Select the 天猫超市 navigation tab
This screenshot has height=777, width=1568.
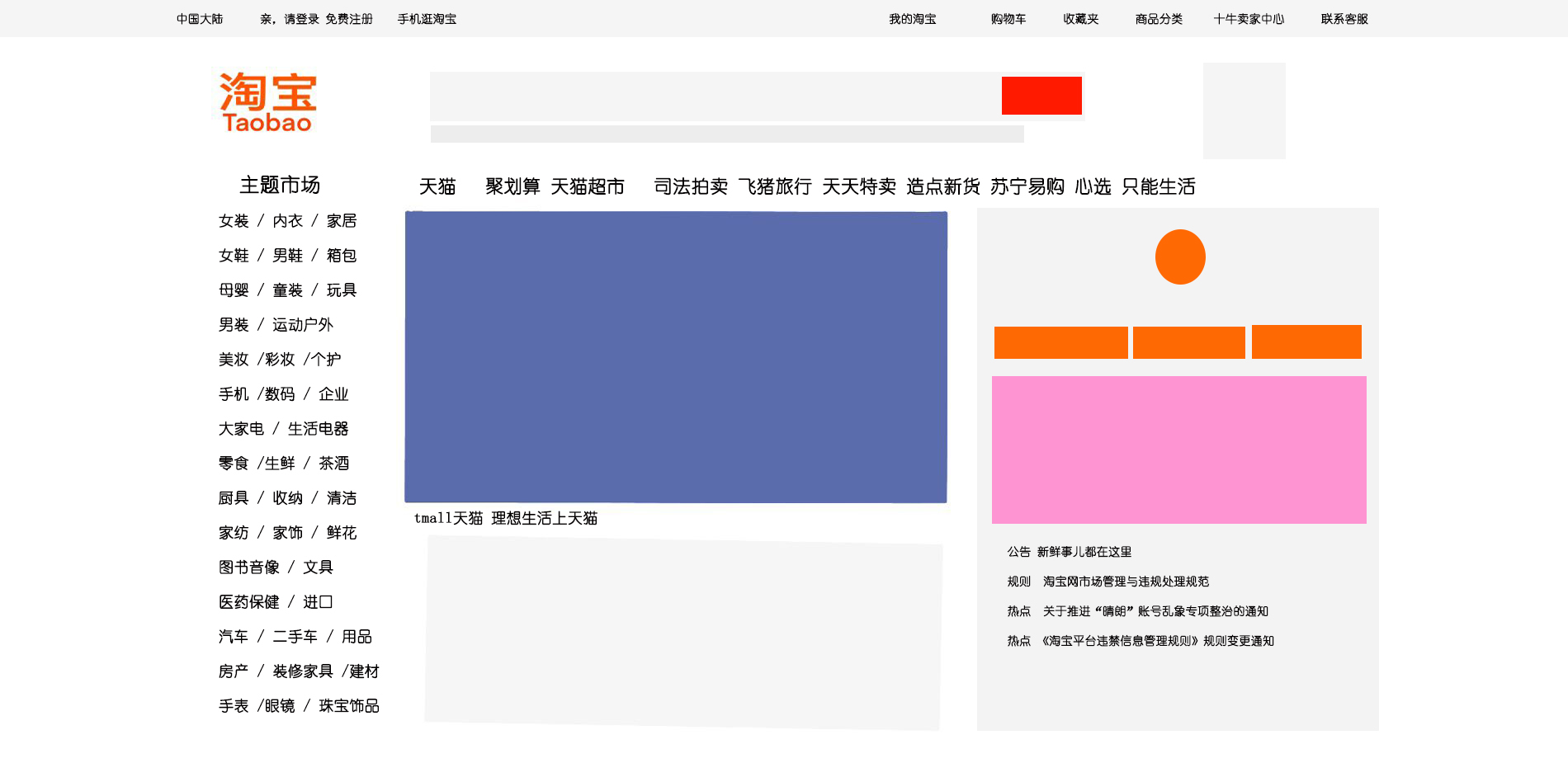point(588,186)
